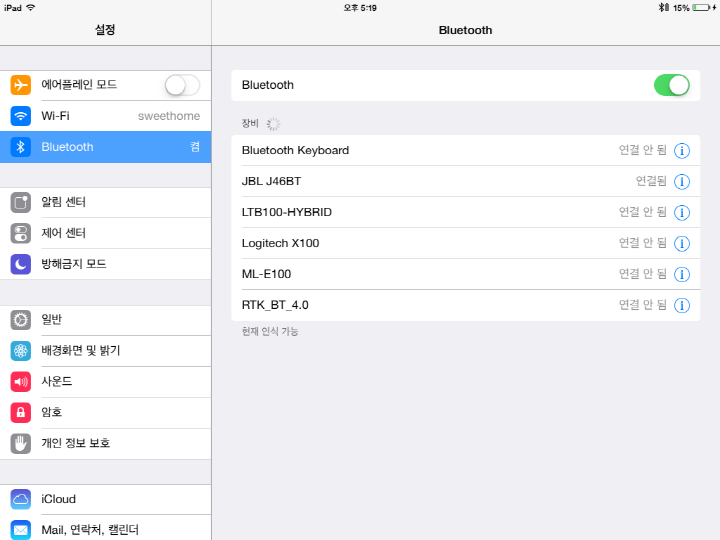The image size is (720, 540).
Task: Tap the 암호 lock icon
Action: click(x=21, y=412)
